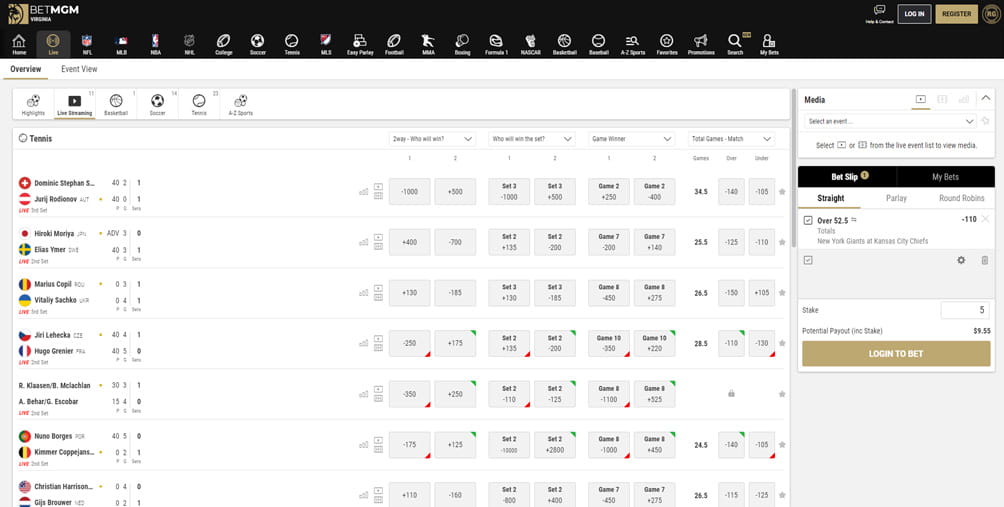
Task: Click the LOGIN TO BET button
Action: coord(896,353)
